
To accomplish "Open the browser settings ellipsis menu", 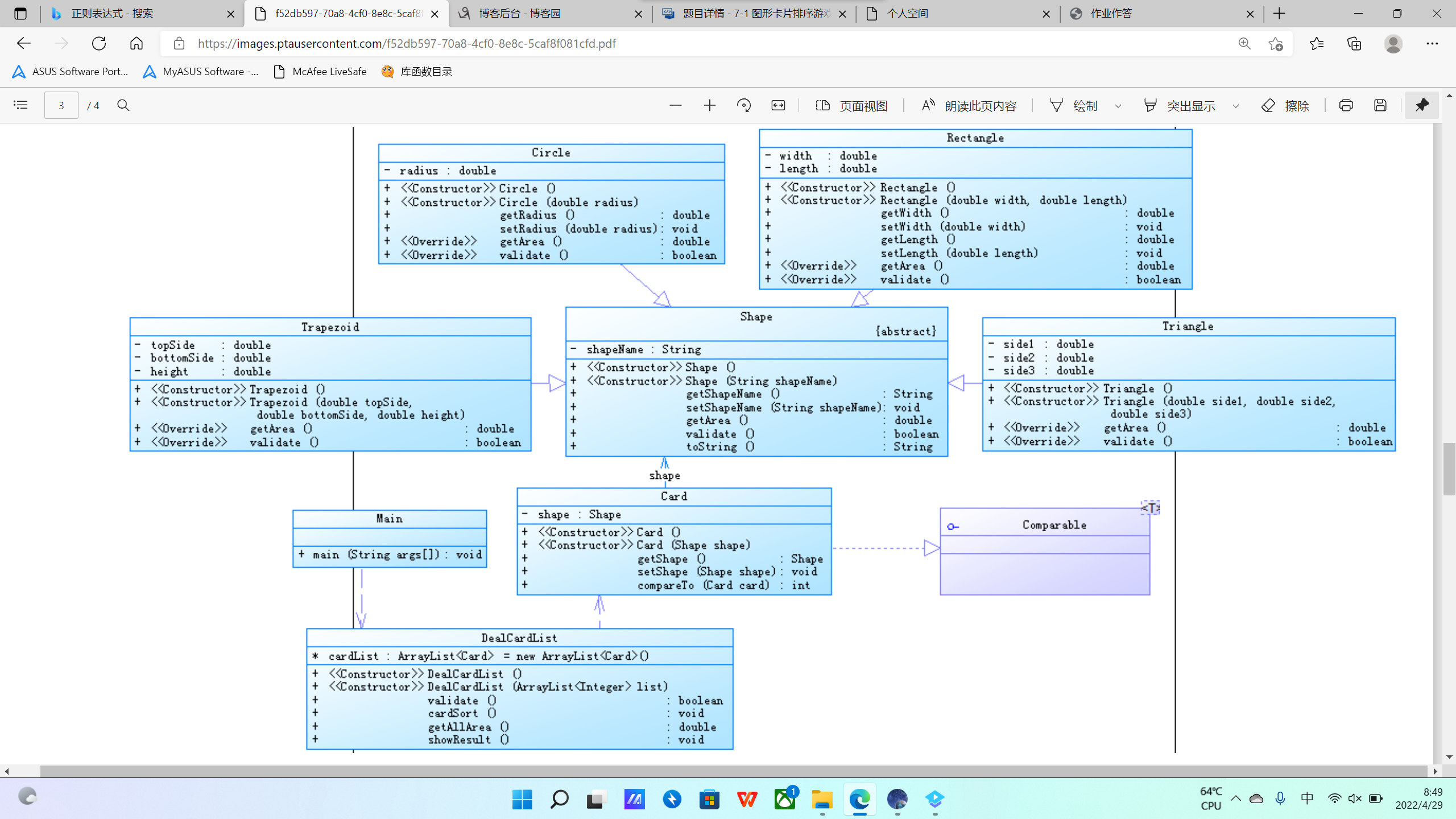I will [x=1432, y=44].
